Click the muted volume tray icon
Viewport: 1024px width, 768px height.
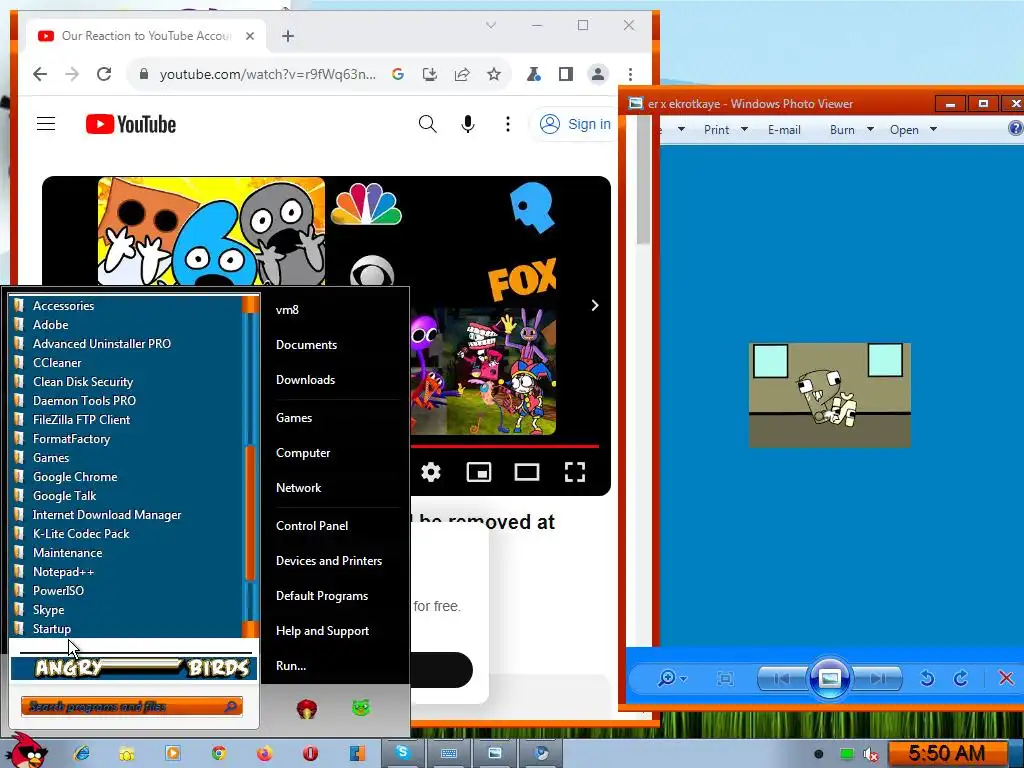pyautogui.click(x=871, y=755)
